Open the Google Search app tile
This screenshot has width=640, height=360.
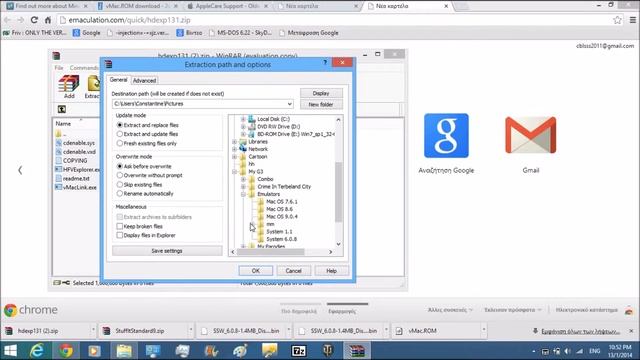coord(446,136)
